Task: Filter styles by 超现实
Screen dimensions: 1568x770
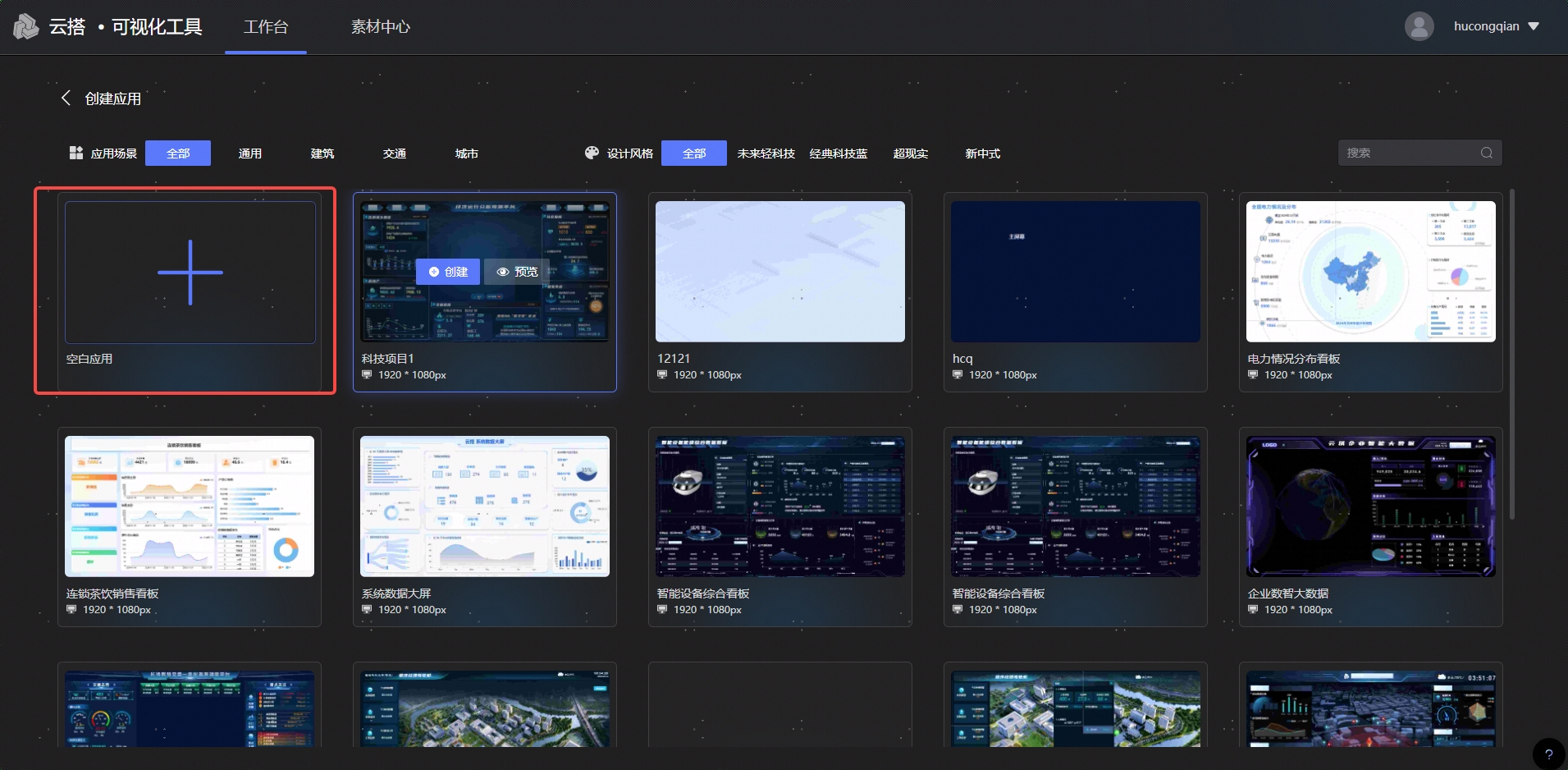Action: (911, 154)
